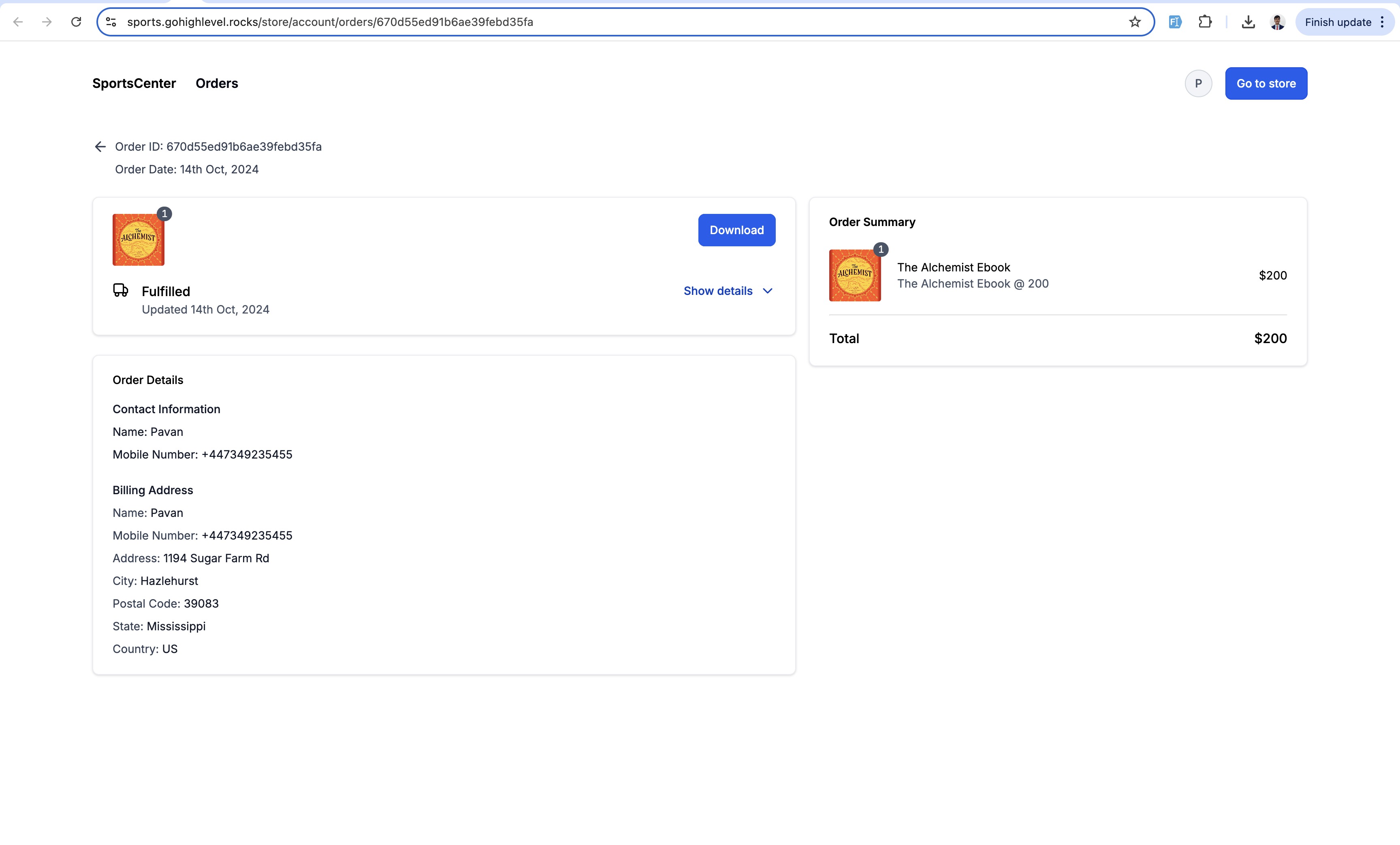Open the Chrome three-dot menu

(1383, 22)
